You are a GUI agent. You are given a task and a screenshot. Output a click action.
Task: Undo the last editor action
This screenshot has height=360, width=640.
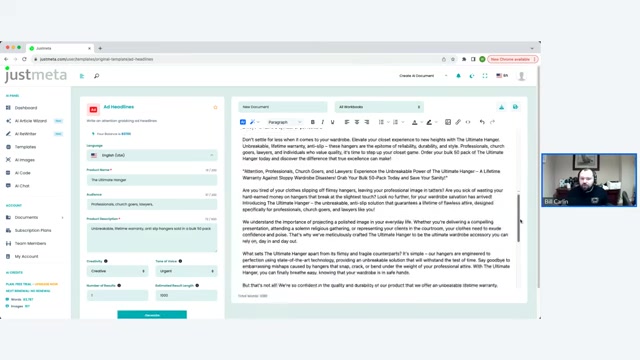coord(482,122)
